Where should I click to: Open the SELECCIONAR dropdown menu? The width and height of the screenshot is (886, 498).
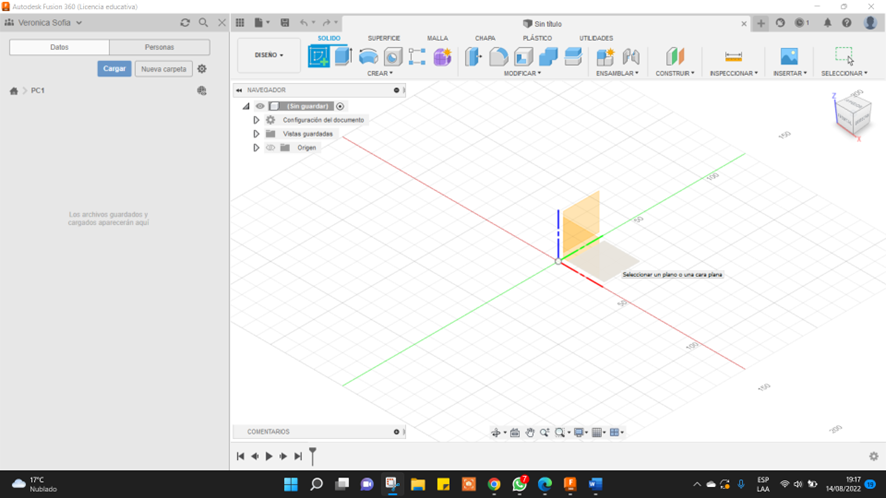[844, 73]
